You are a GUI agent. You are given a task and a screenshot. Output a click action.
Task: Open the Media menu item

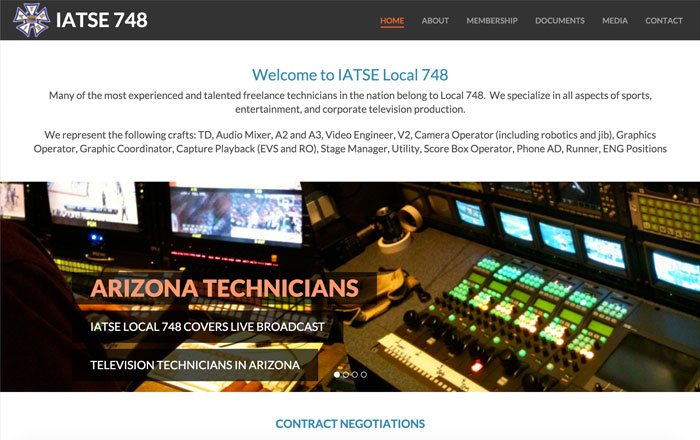click(x=615, y=21)
